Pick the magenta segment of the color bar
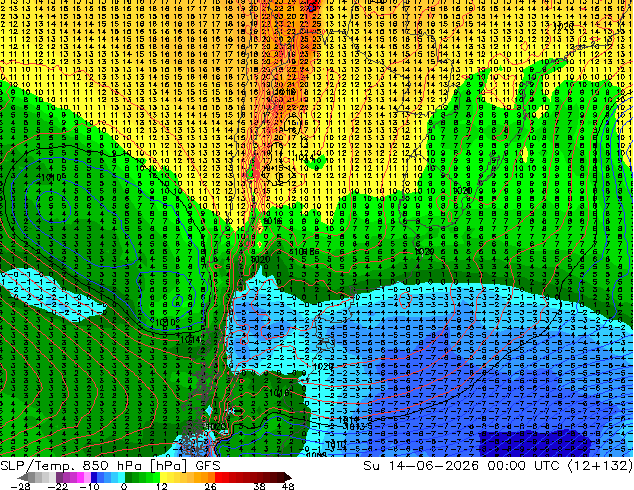634x490 pixels. 80,477
